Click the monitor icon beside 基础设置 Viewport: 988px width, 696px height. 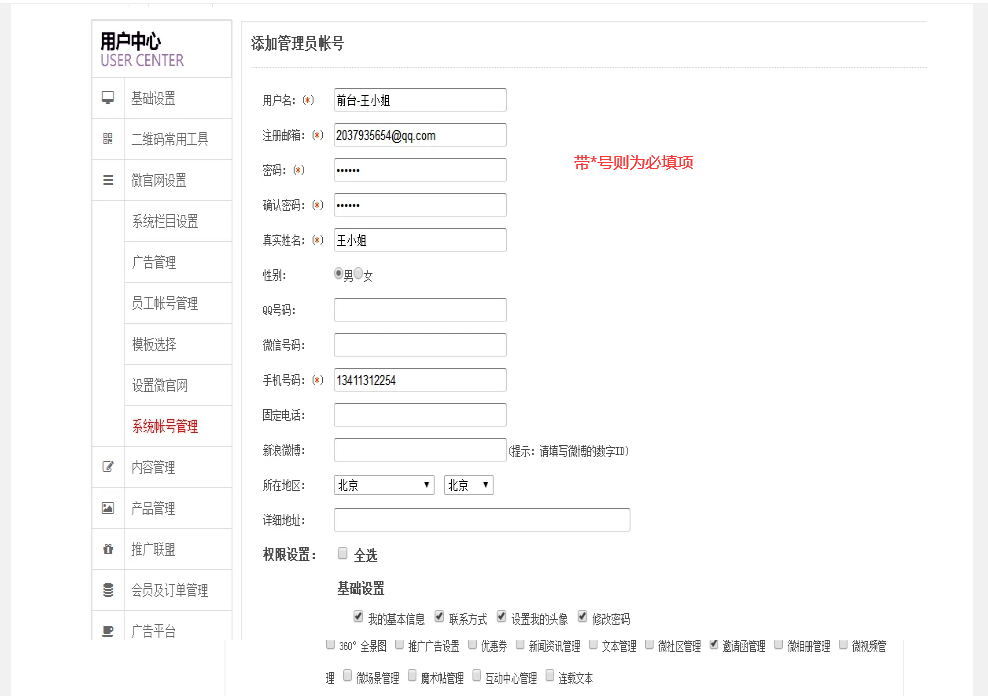pos(108,98)
